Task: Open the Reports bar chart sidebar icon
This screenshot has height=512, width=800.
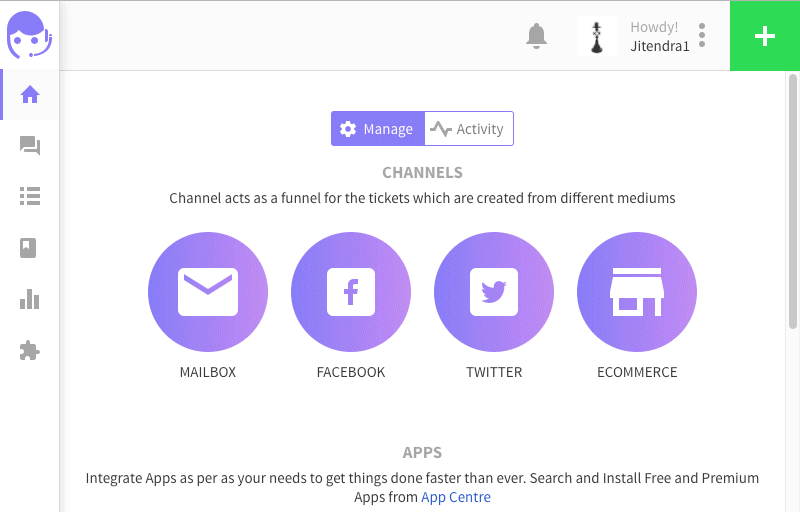Action: (30, 299)
